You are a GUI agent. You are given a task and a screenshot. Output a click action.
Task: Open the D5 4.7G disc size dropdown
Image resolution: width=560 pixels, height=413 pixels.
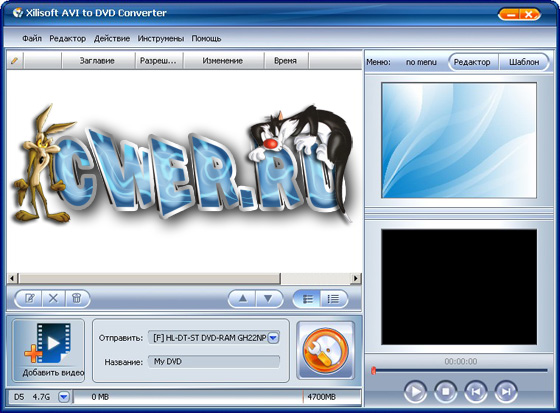(64, 397)
